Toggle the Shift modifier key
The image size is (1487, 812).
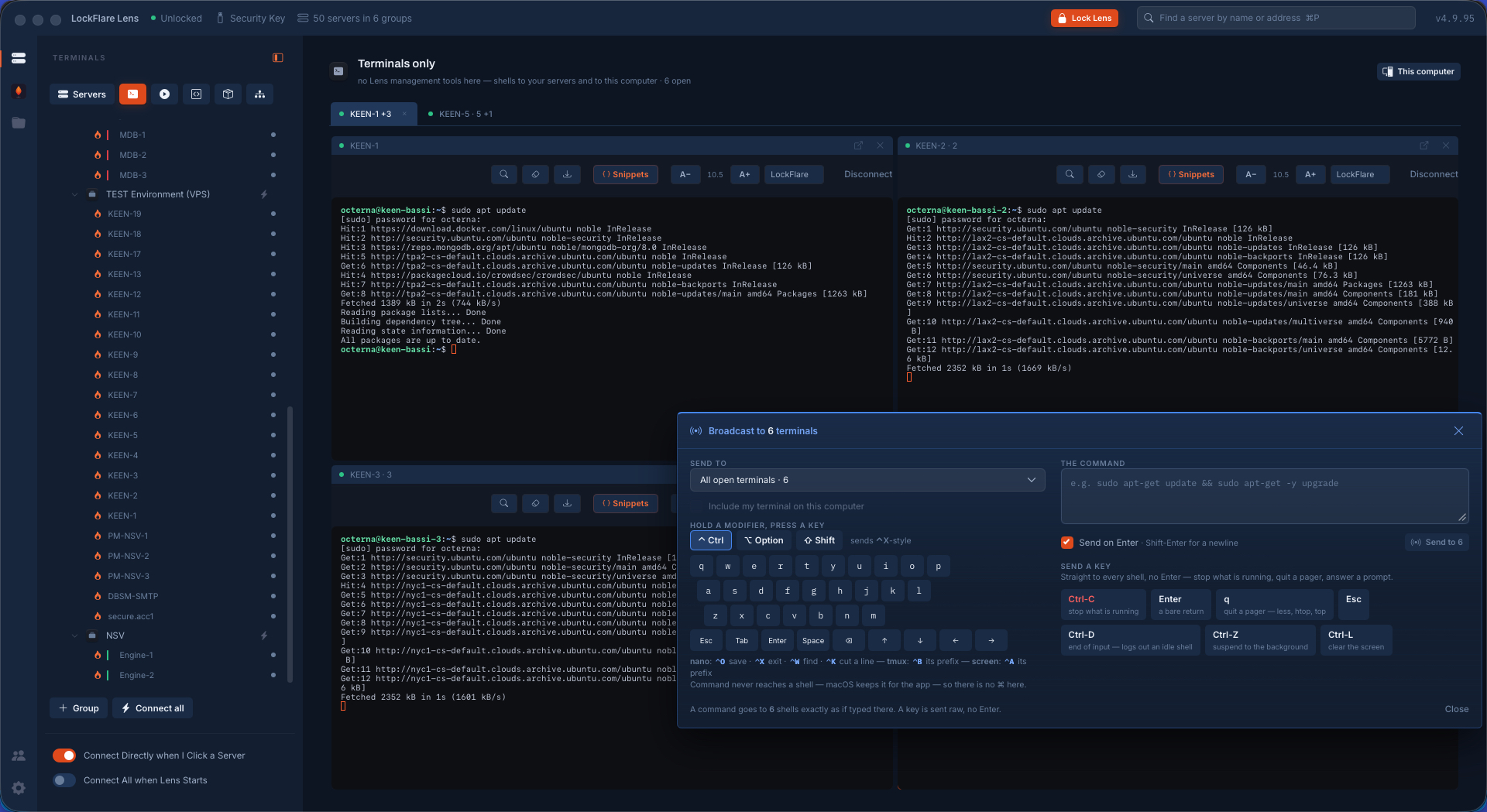(x=819, y=540)
